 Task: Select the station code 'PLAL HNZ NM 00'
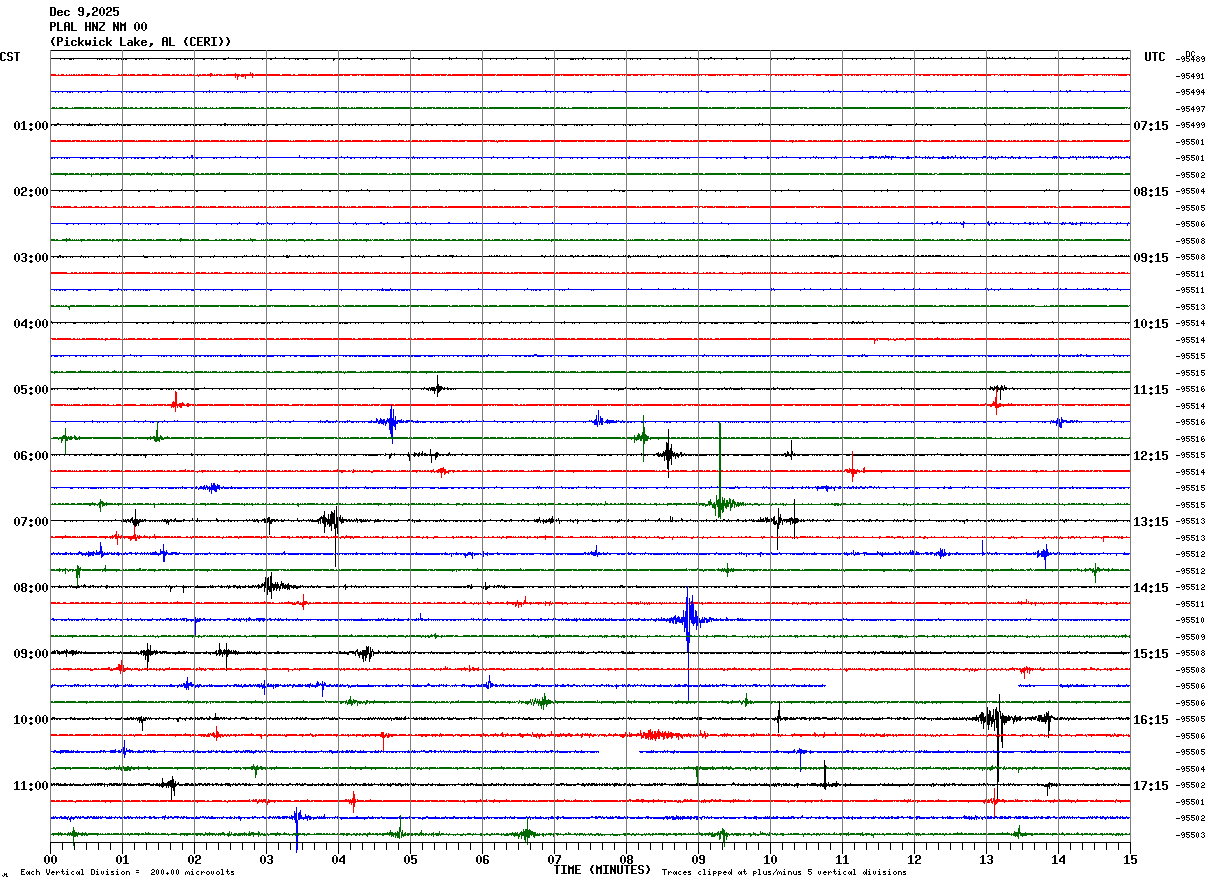[x=98, y=27]
